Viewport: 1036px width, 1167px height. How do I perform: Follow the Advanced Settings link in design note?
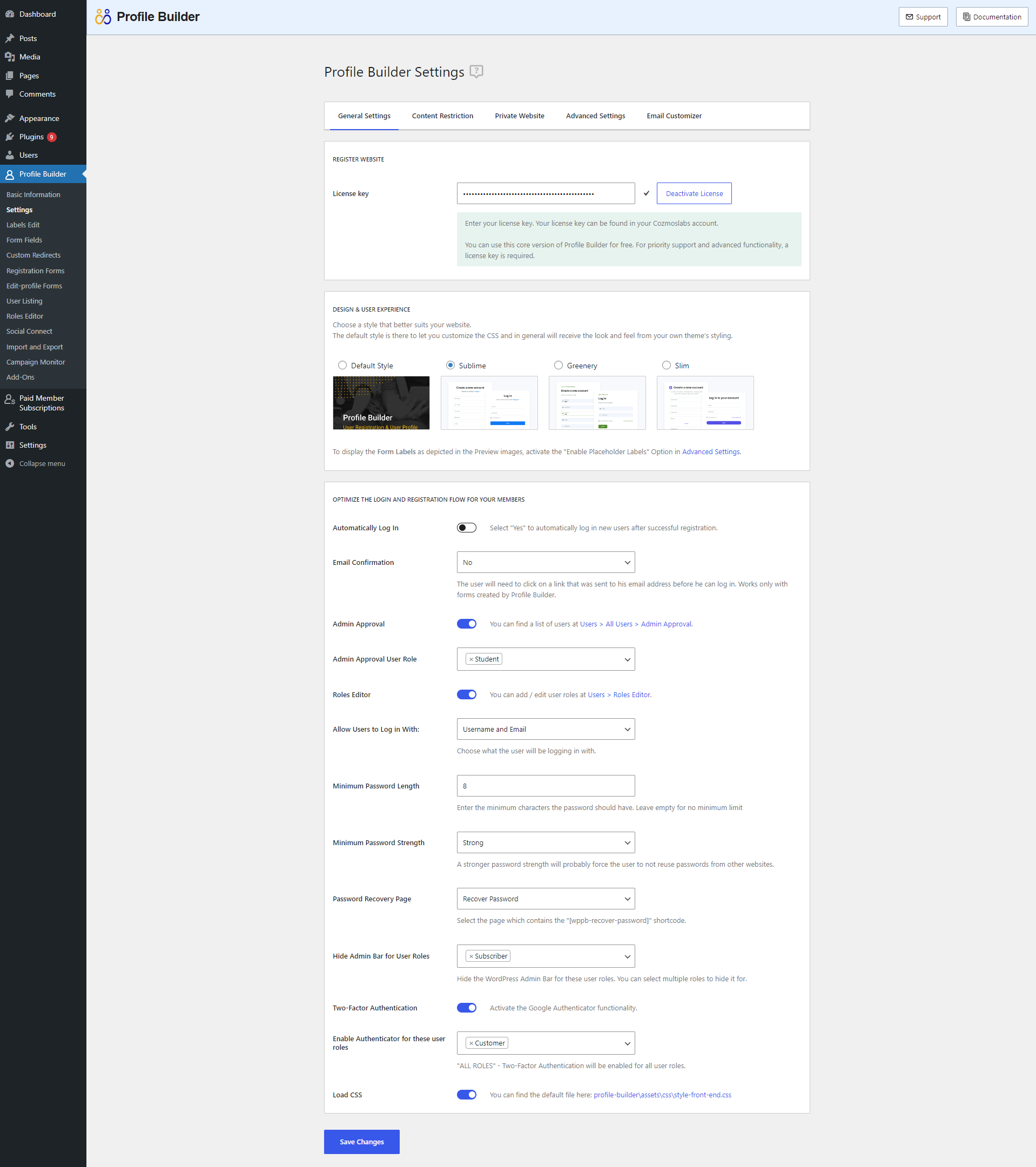pyautogui.click(x=711, y=451)
